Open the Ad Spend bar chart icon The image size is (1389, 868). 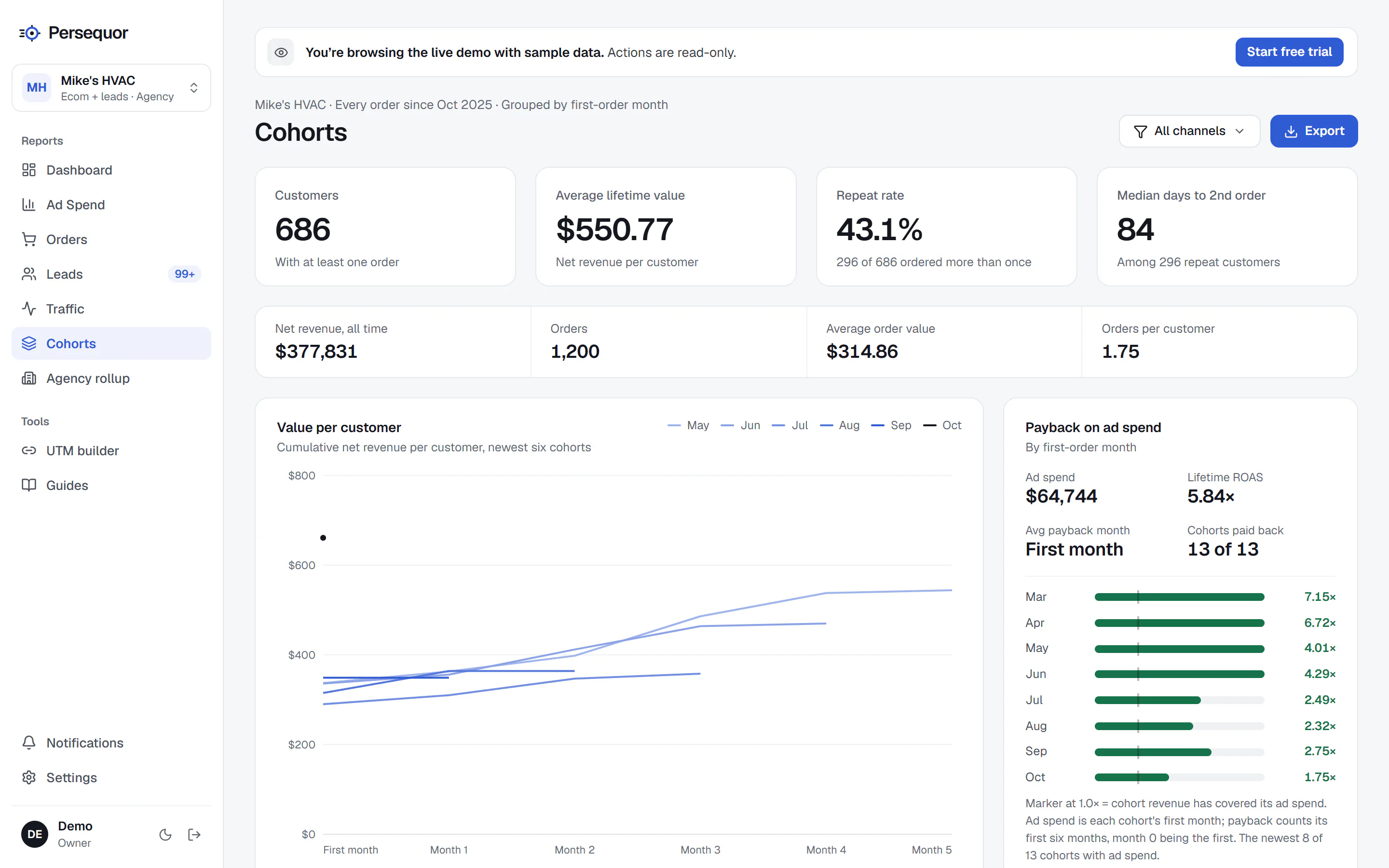coord(29,204)
